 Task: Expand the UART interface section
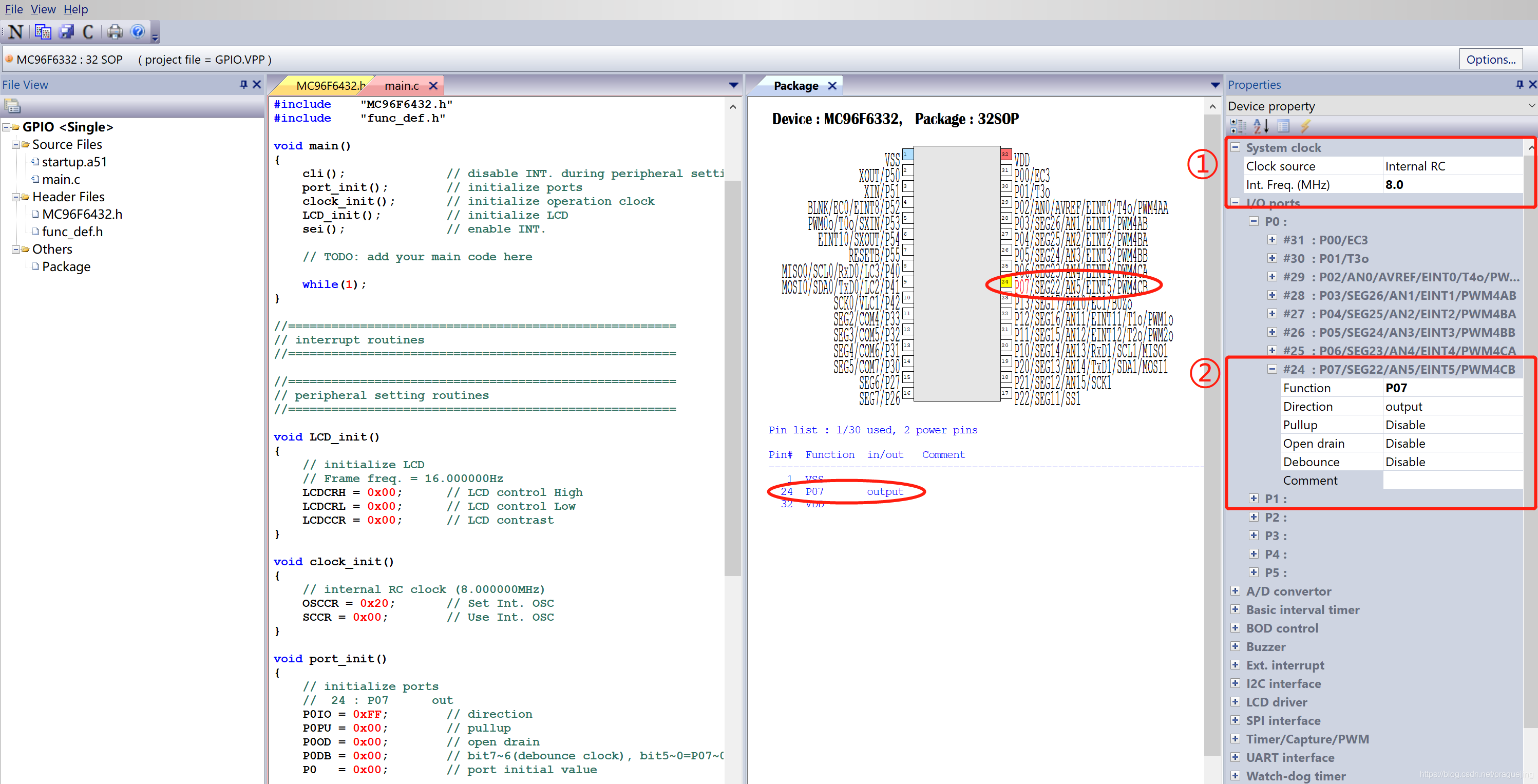click(1236, 758)
